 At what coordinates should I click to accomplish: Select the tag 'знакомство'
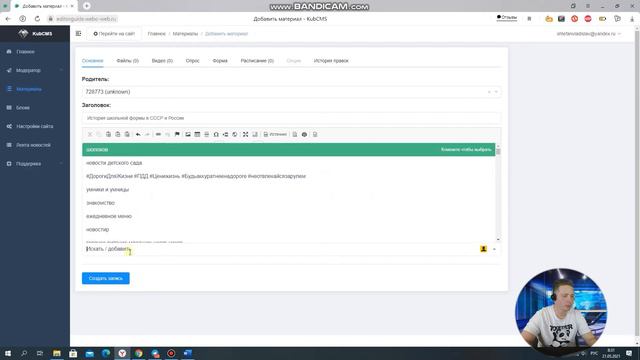pyautogui.click(x=289, y=203)
